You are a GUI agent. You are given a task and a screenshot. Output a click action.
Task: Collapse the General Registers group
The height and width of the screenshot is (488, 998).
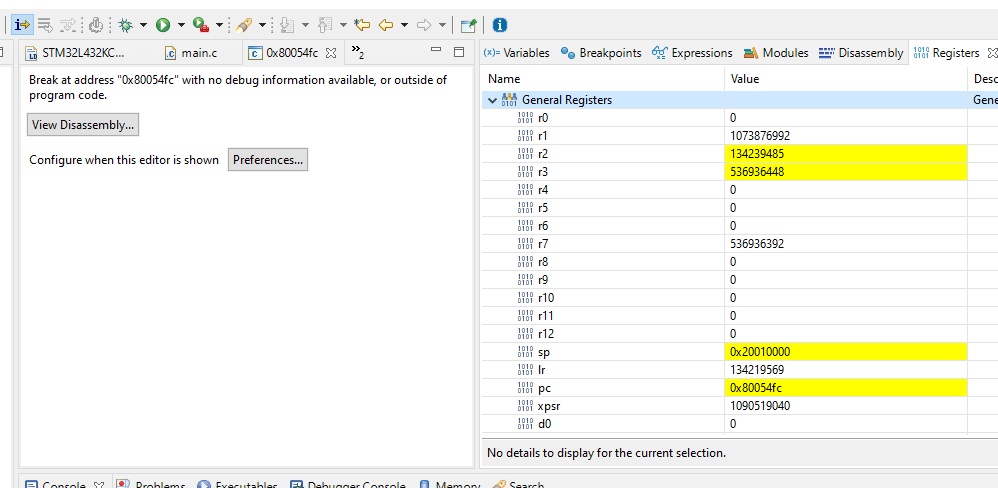click(492, 100)
